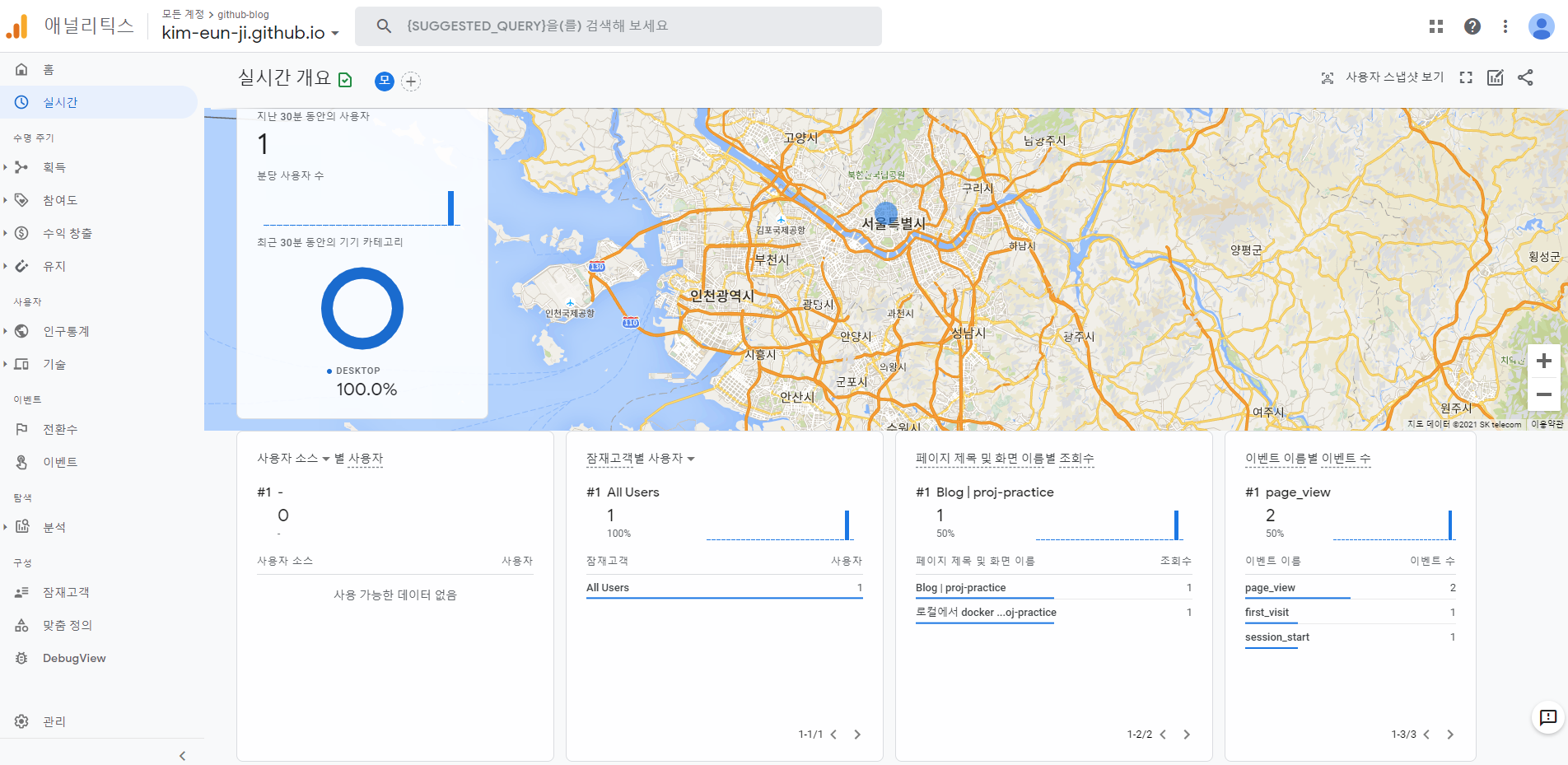Viewport: 1568px width, 765px height.
Task: Click the view user snapshot button
Action: tap(1383, 77)
